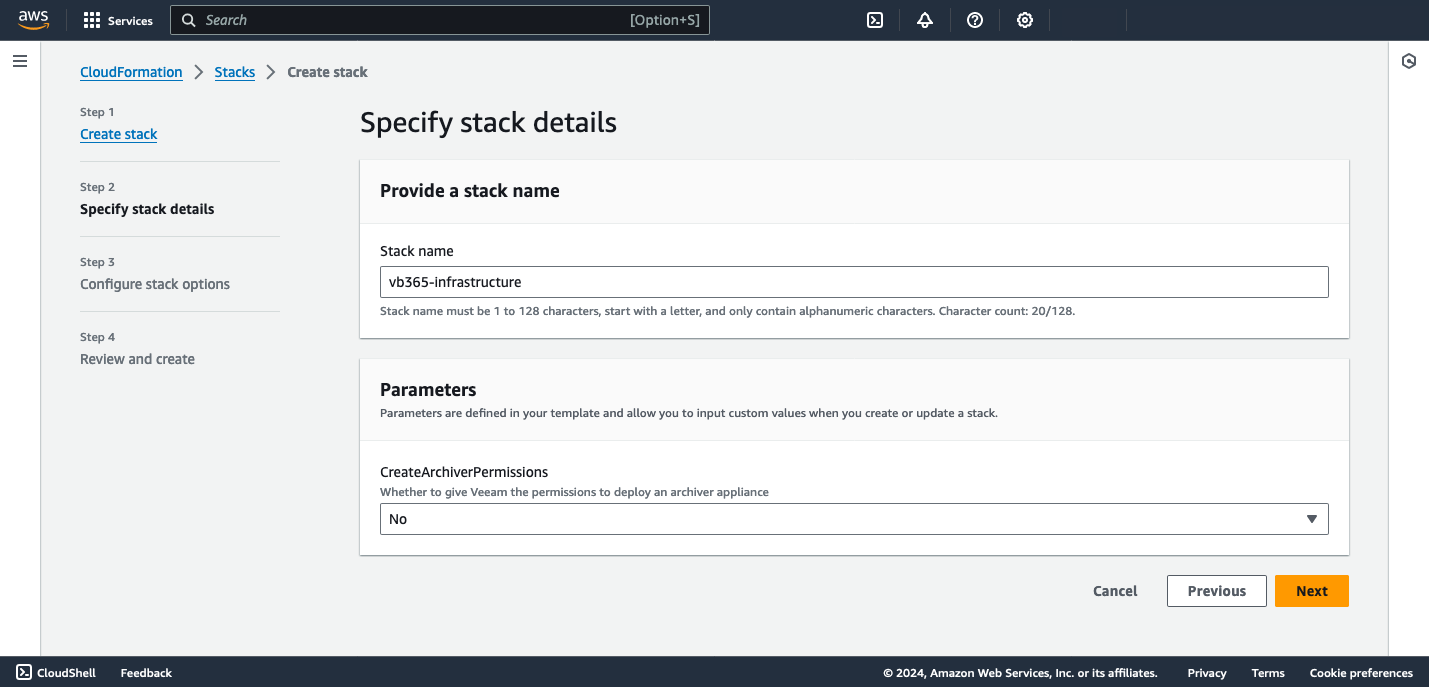The height and width of the screenshot is (687, 1429).
Task: Open the CloudShell terminal icon in top navigation
Action: [x=874, y=19]
